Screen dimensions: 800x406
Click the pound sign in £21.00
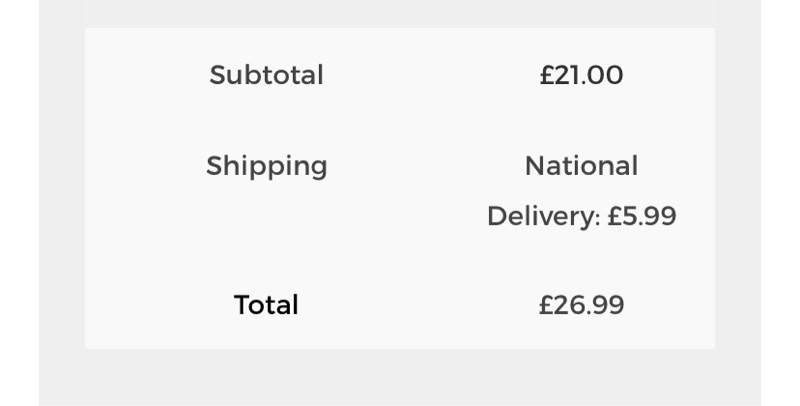click(x=546, y=75)
